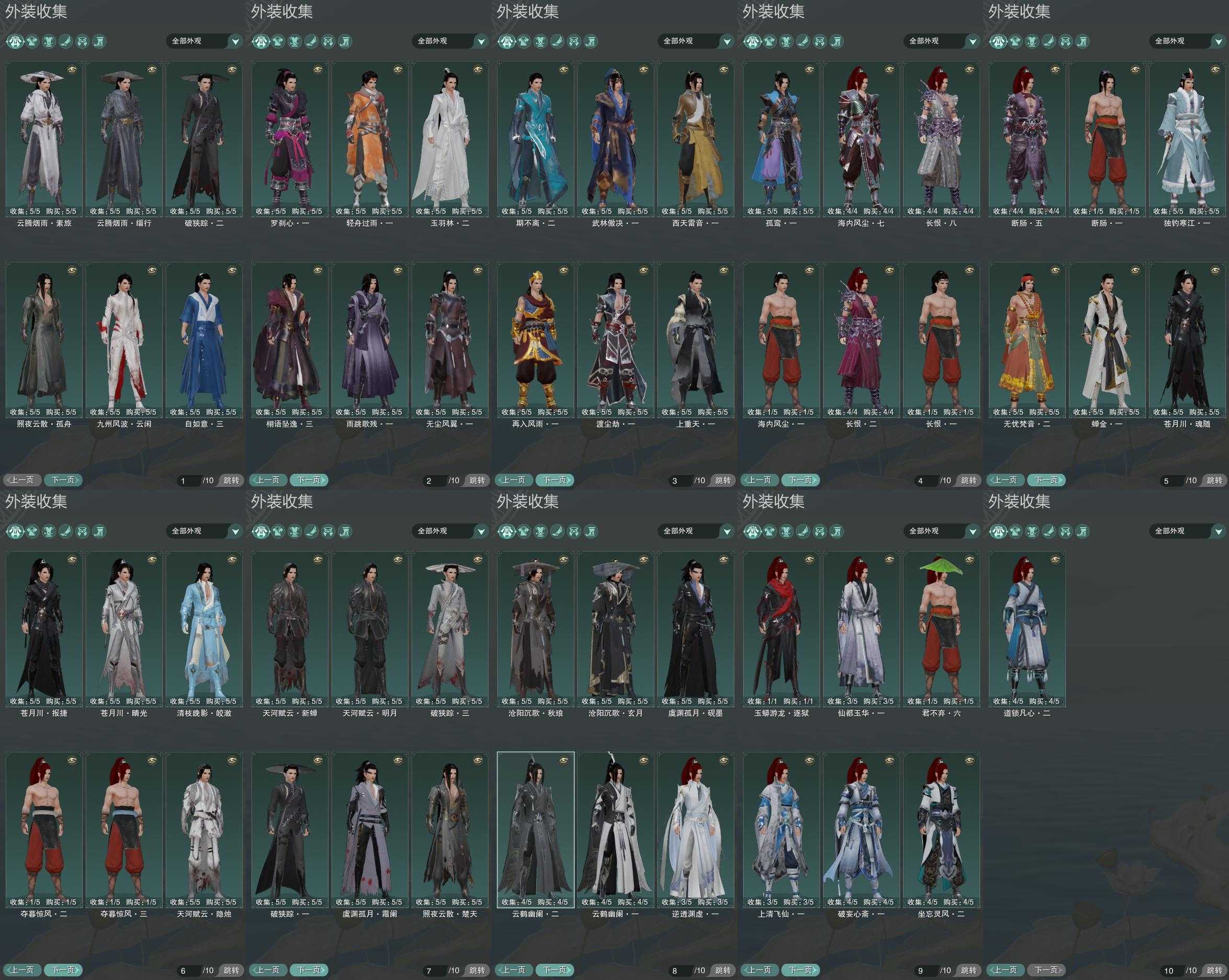This screenshot has width=1229, height=980.
Task: Open the 全部外观 dropdown on the page 5 panel
Action: coord(1187,41)
